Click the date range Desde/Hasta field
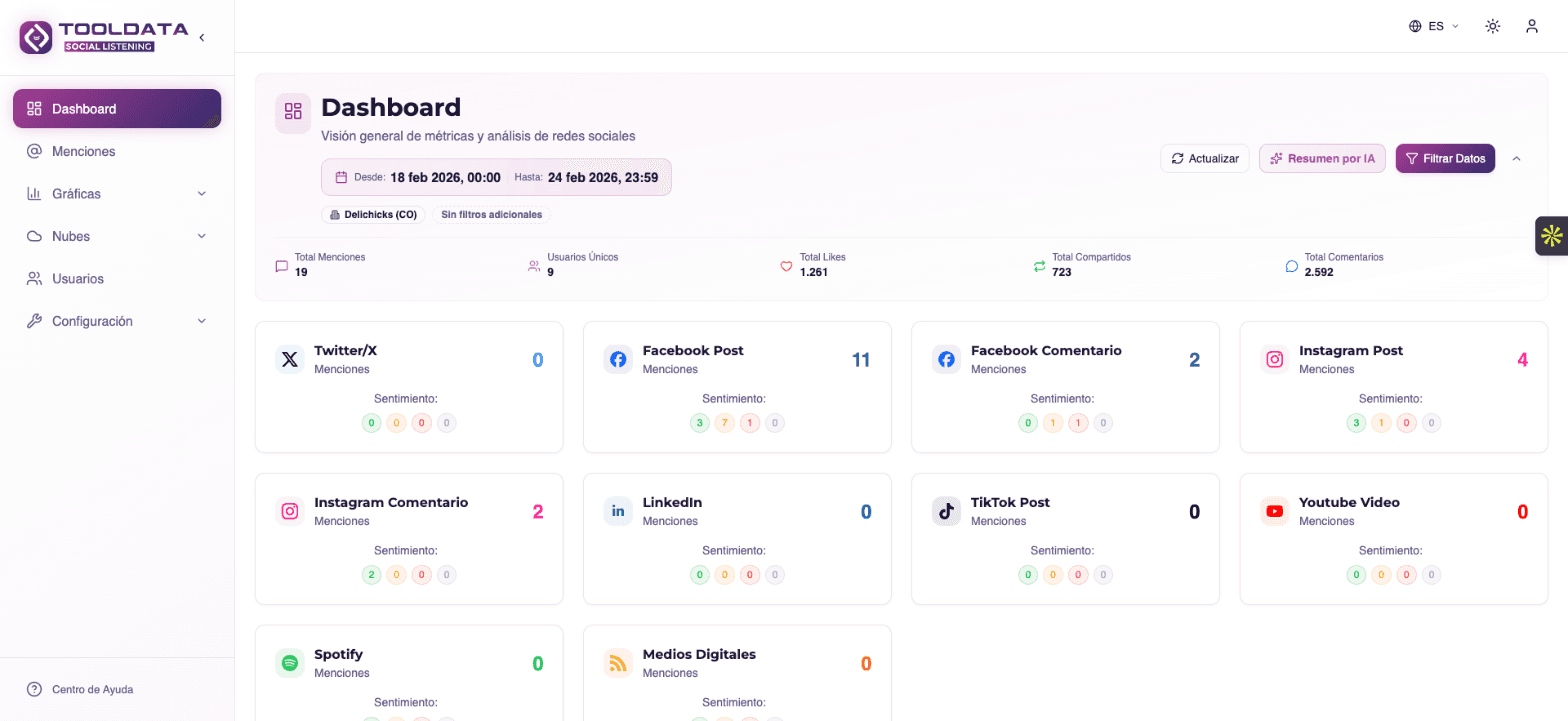 pyautogui.click(x=497, y=177)
